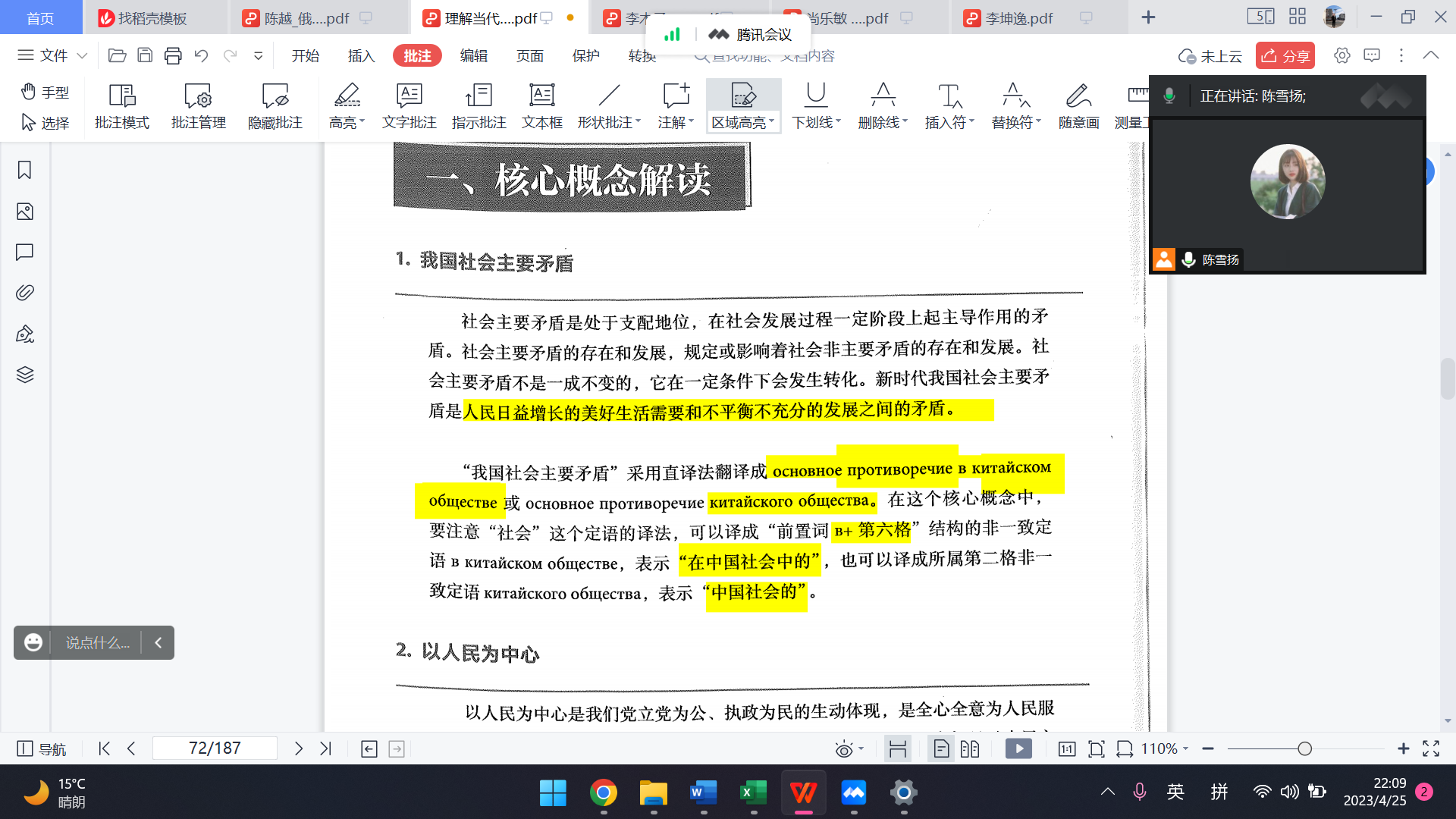Click the print icon in toolbar

[x=173, y=55]
